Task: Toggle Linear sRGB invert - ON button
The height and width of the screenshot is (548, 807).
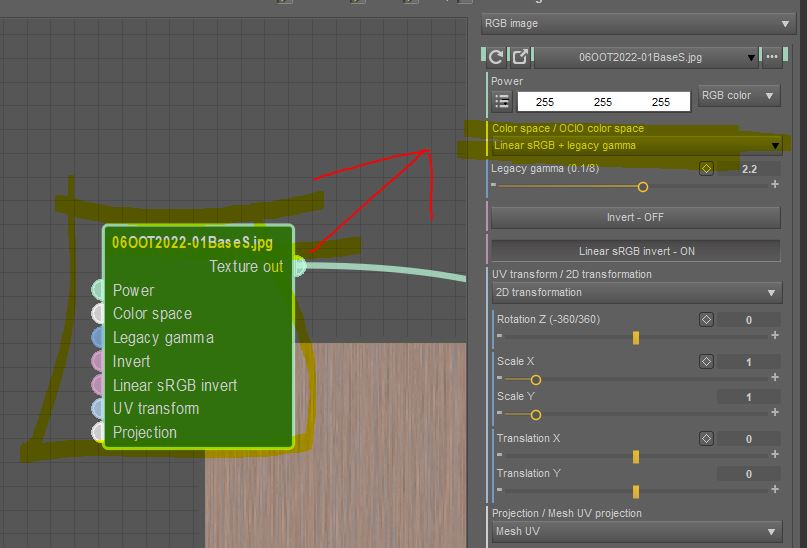Action: pyautogui.click(x=636, y=251)
